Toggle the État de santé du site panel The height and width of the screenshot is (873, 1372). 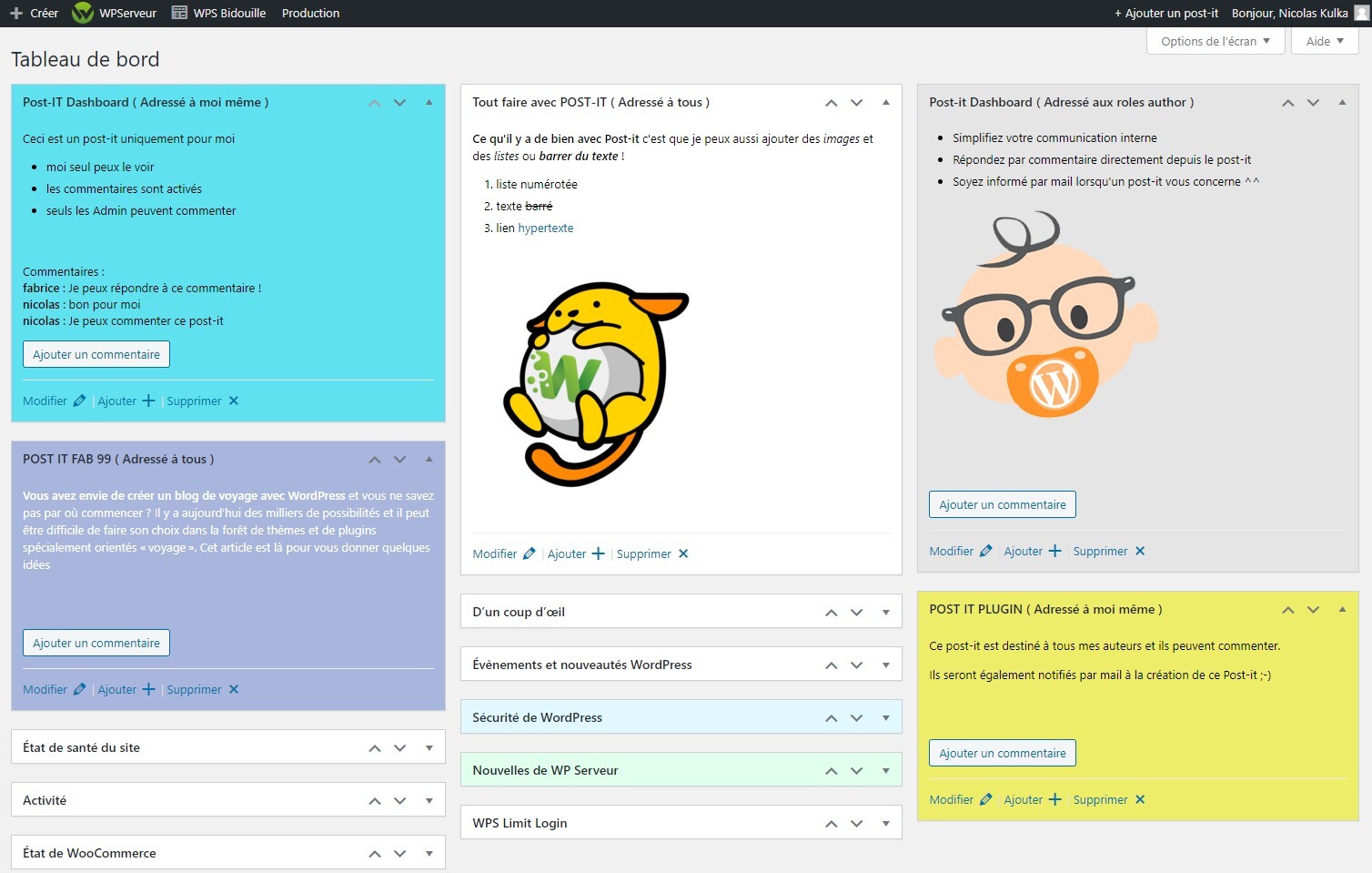[x=429, y=748]
